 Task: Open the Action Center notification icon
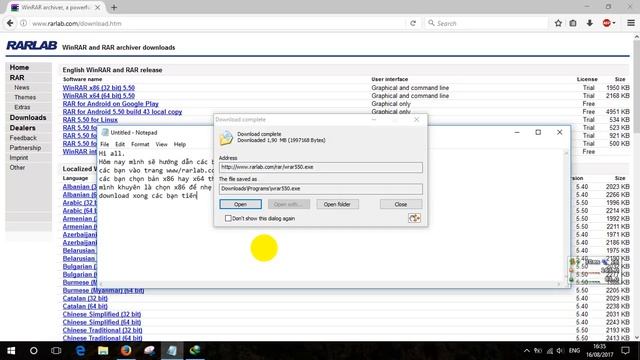[x=625, y=351]
